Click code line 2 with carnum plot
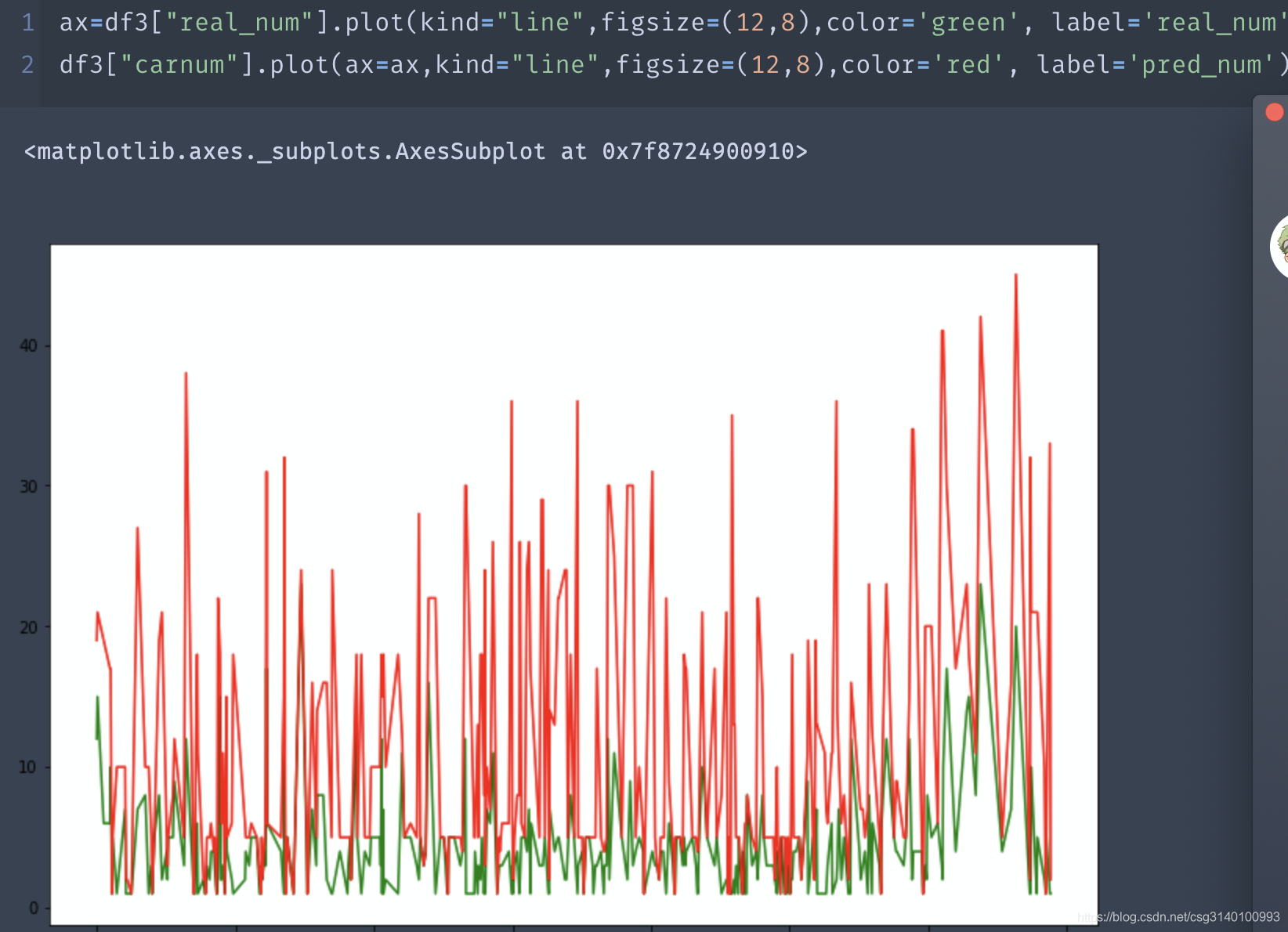Image resolution: width=1288 pixels, height=932 pixels. coord(674,65)
